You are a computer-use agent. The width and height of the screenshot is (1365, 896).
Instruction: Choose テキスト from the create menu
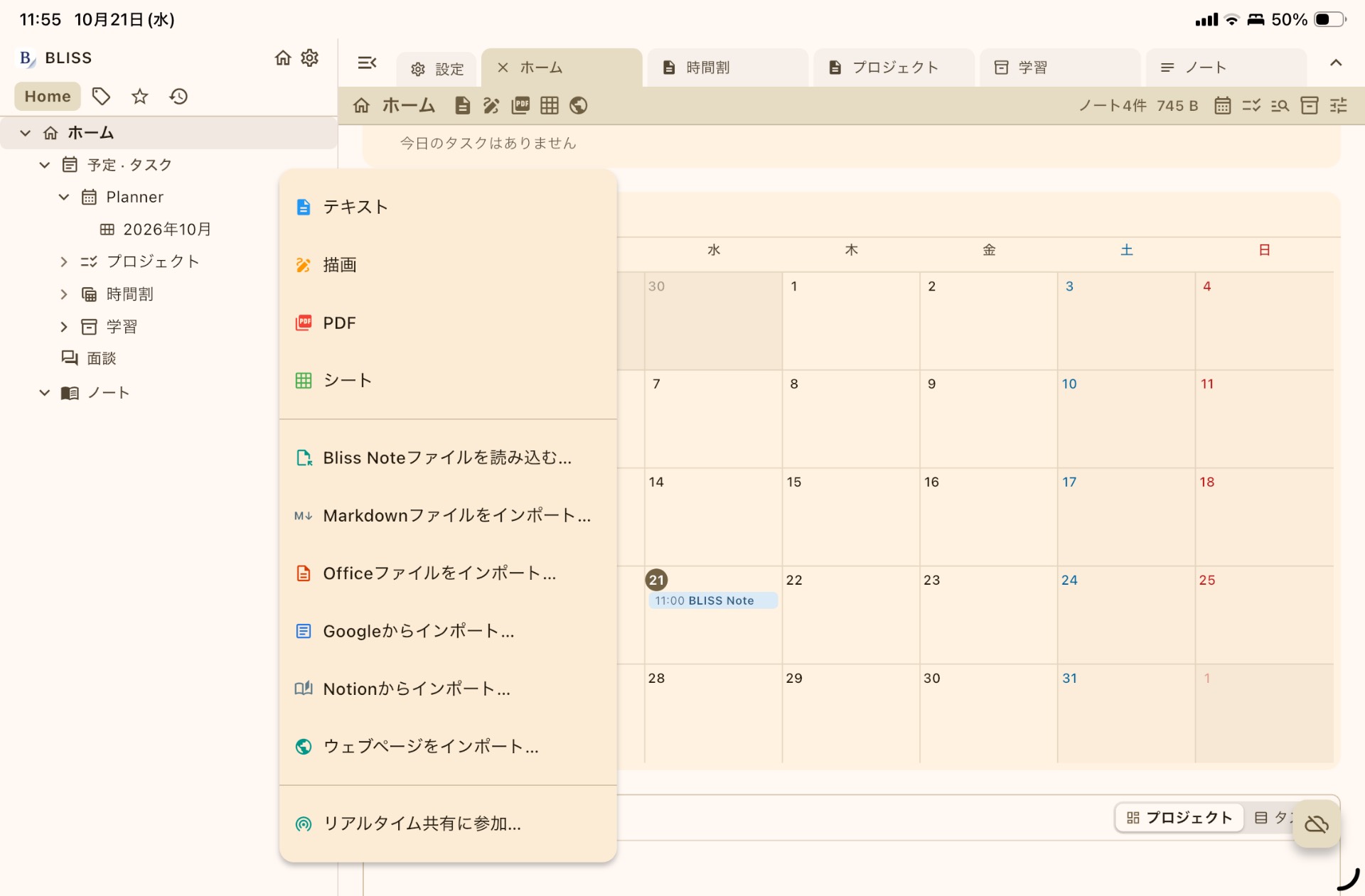(448, 207)
